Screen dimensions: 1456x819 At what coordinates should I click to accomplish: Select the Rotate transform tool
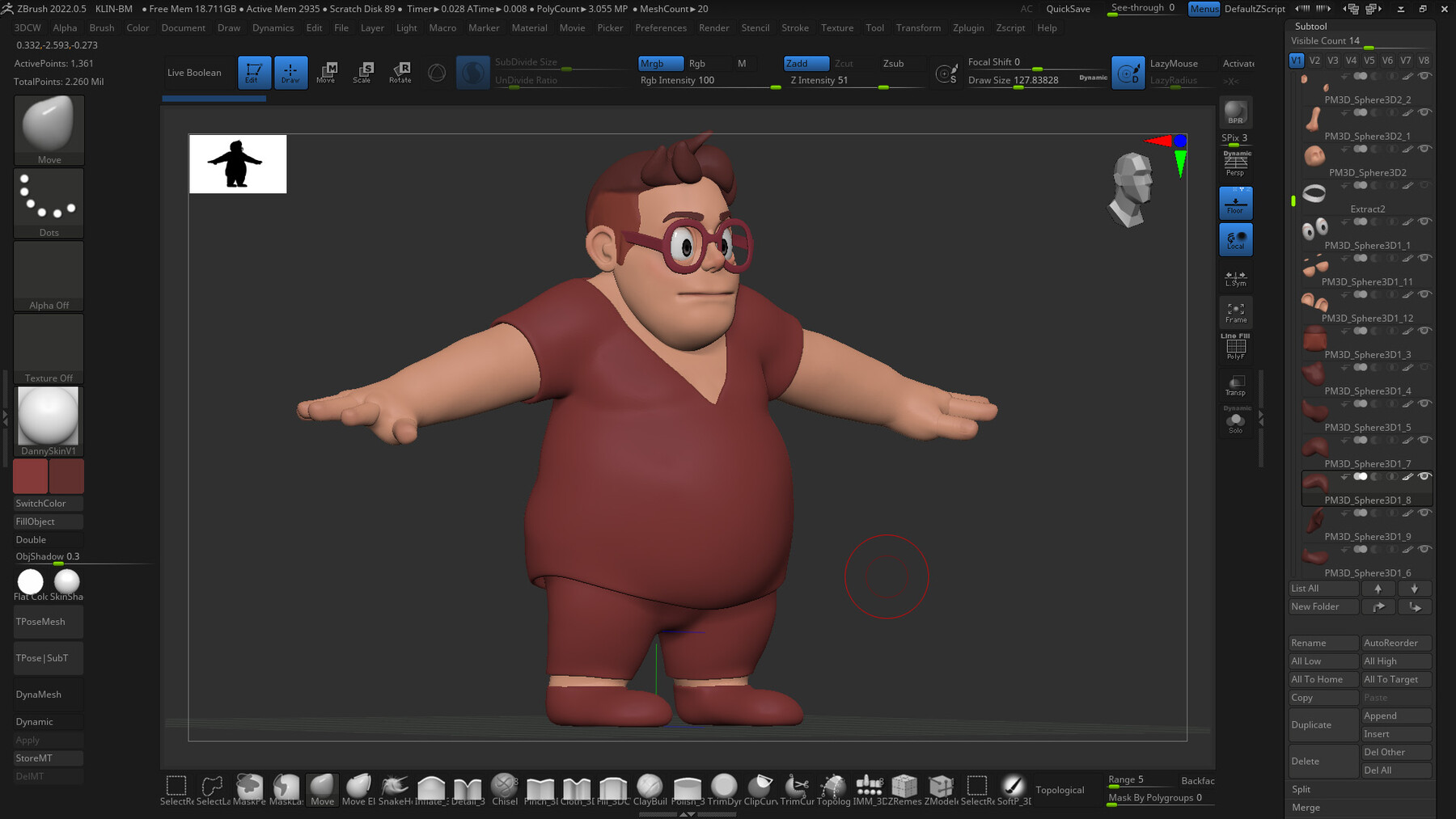tap(400, 72)
